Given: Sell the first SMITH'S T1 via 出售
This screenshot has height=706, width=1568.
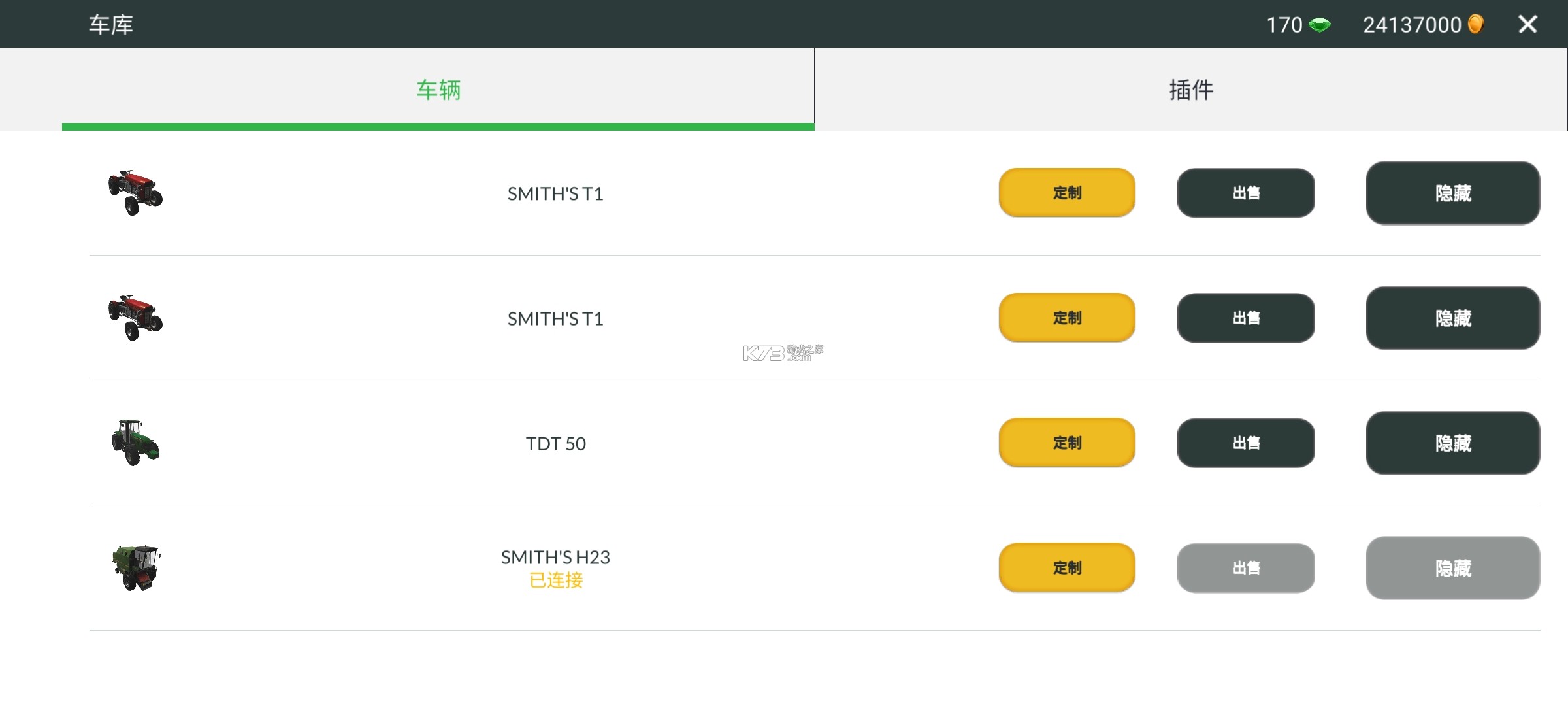Looking at the screenshot, I should [x=1246, y=193].
